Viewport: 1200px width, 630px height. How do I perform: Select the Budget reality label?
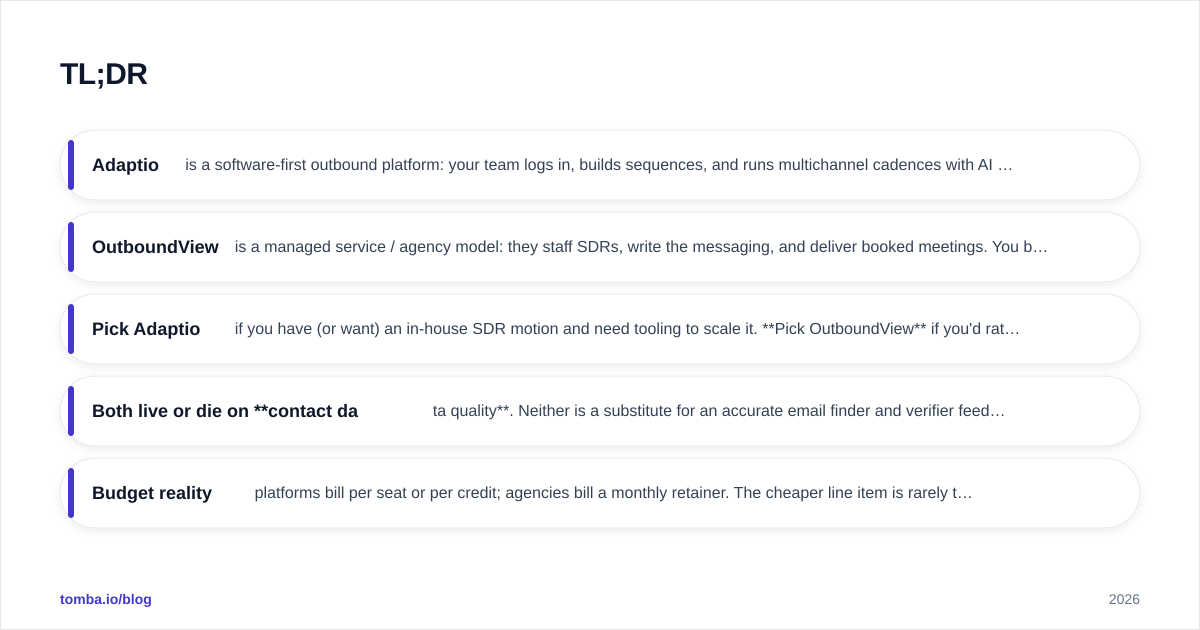[x=152, y=493]
